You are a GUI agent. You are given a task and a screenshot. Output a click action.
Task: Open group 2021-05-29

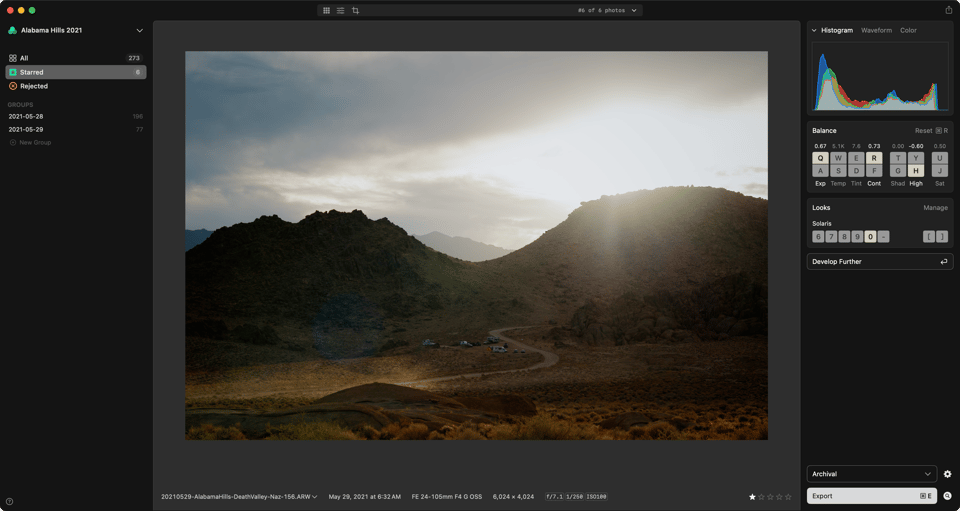pyautogui.click(x=76, y=130)
